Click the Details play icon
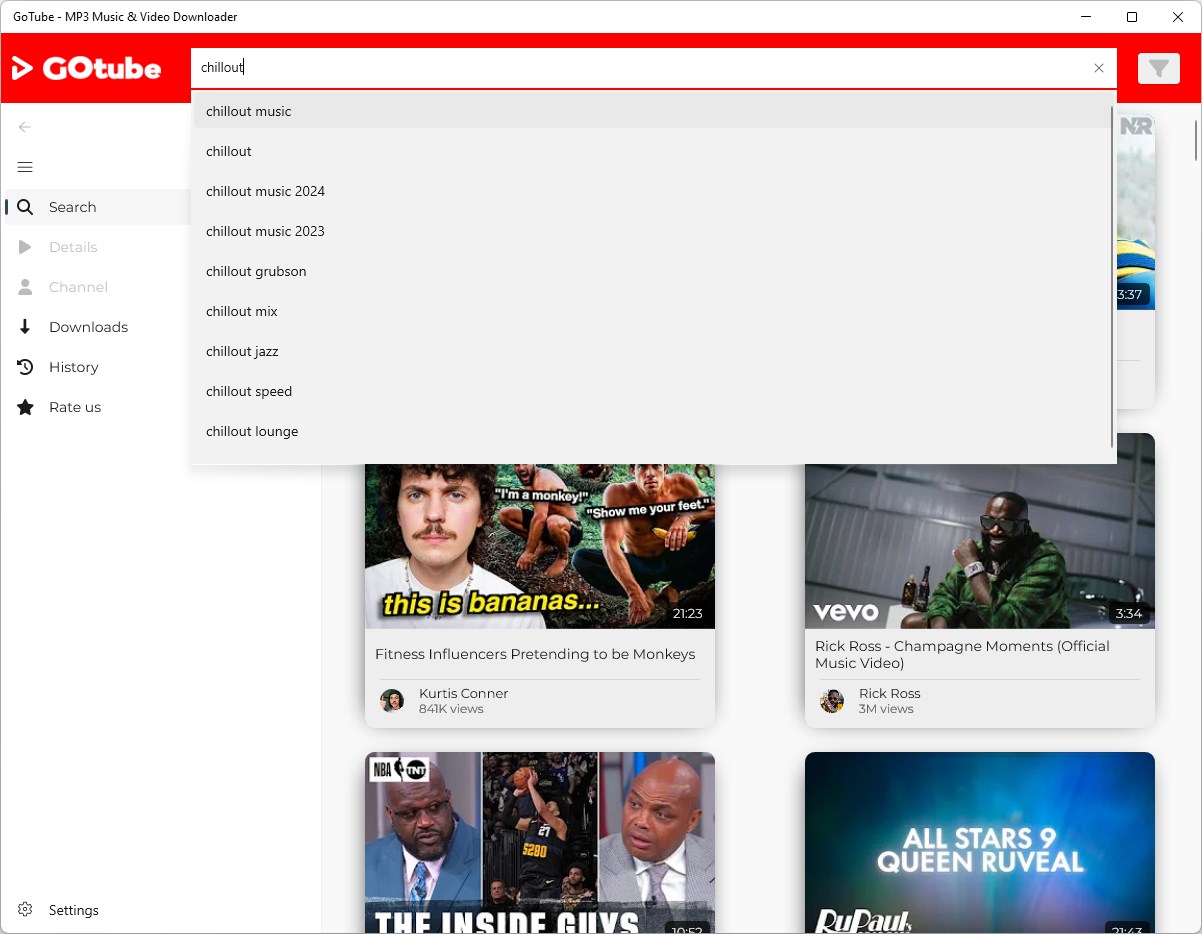This screenshot has height=934, width=1202. coord(25,247)
